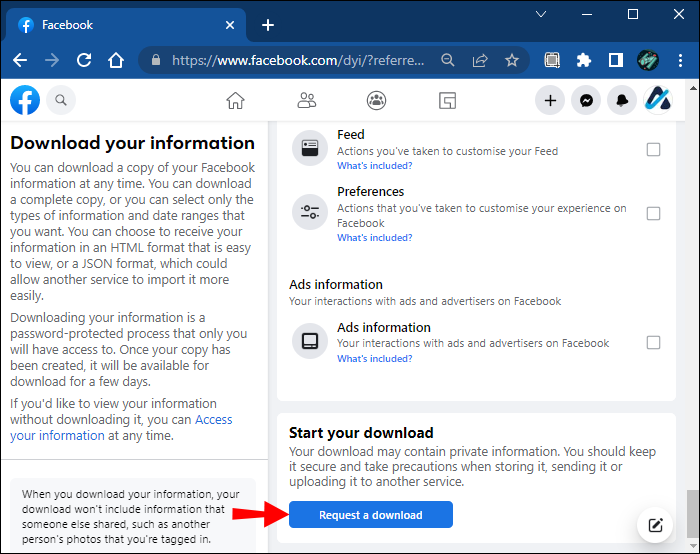Image resolution: width=700 pixels, height=554 pixels.
Task: Click the Facebook search magnifier icon
Action: tap(61, 100)
